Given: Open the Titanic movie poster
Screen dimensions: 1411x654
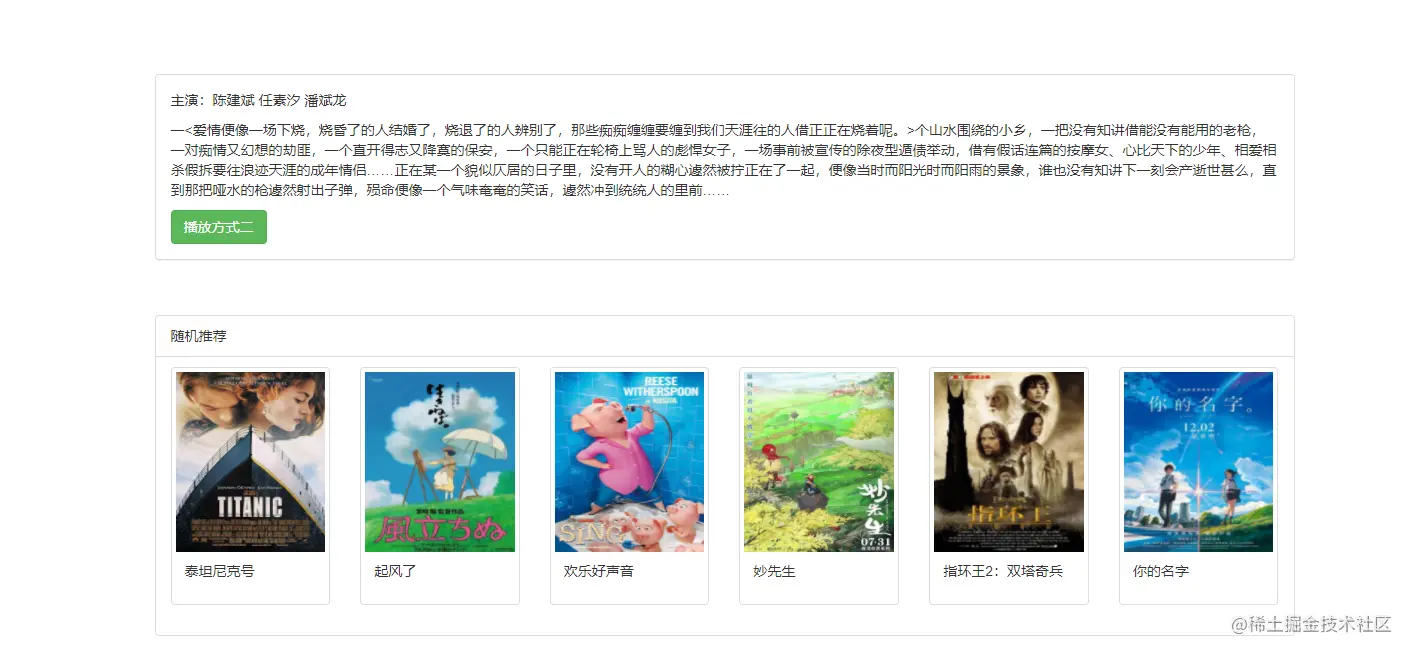Looking at the screenshot, I should [250, 462].
